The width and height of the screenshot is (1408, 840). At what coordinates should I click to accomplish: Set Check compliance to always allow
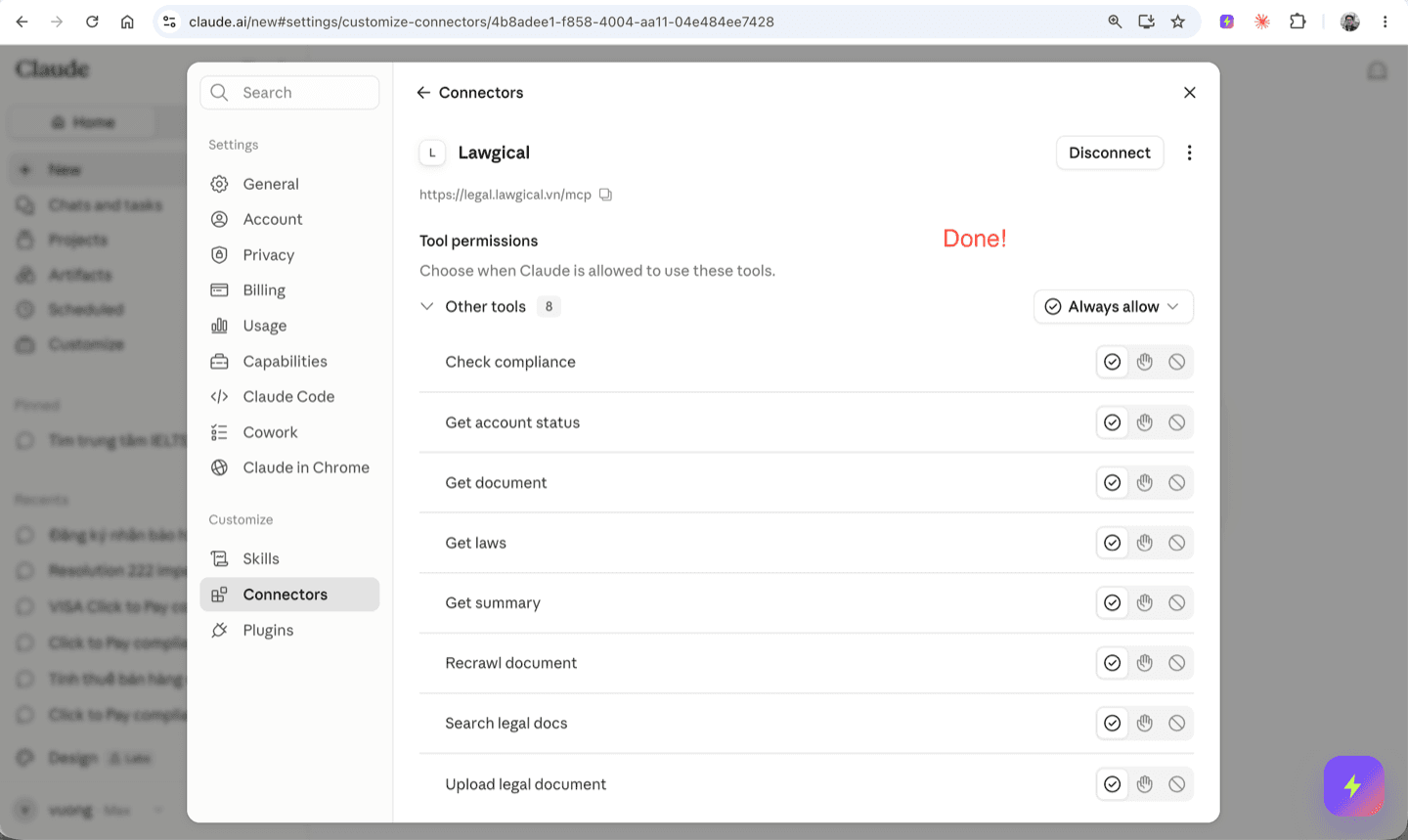[x=1113, y=362]
